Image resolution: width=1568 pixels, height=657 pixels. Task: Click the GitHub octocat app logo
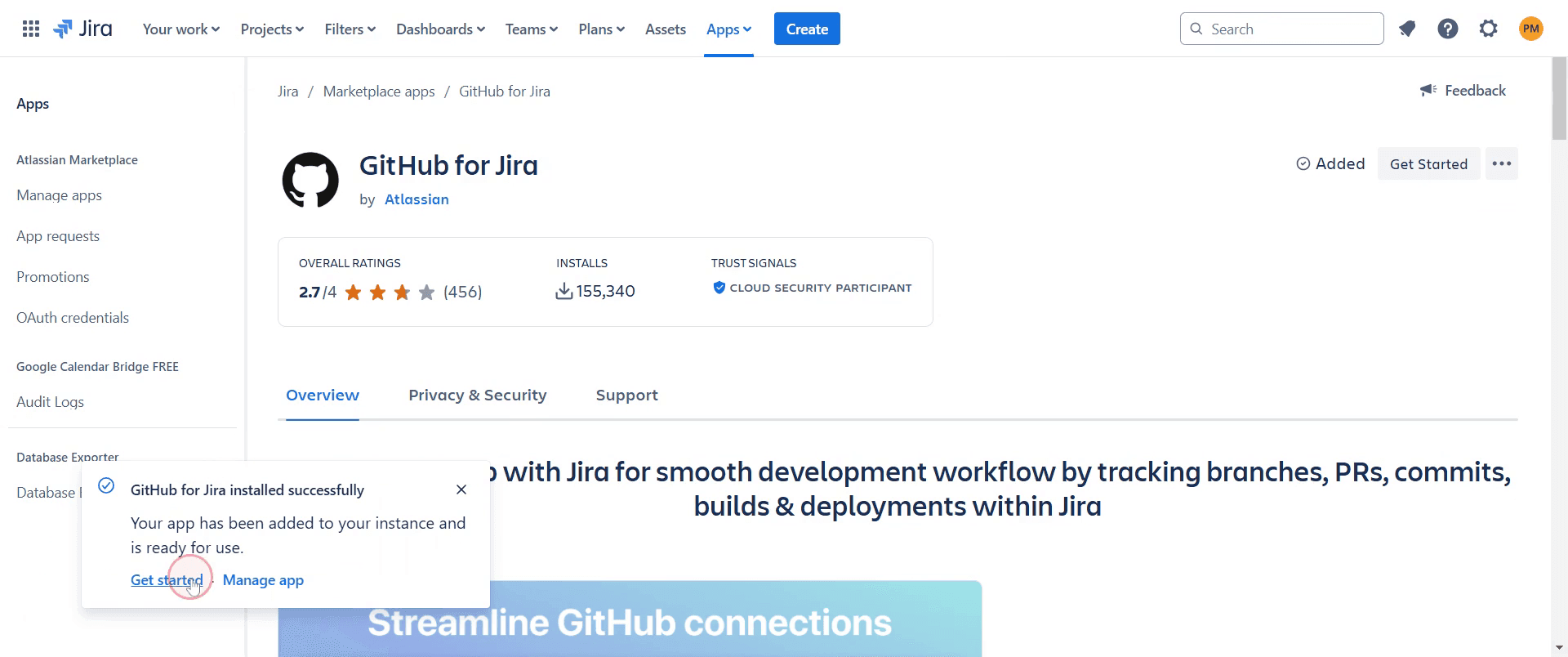(x=310, y=180)
